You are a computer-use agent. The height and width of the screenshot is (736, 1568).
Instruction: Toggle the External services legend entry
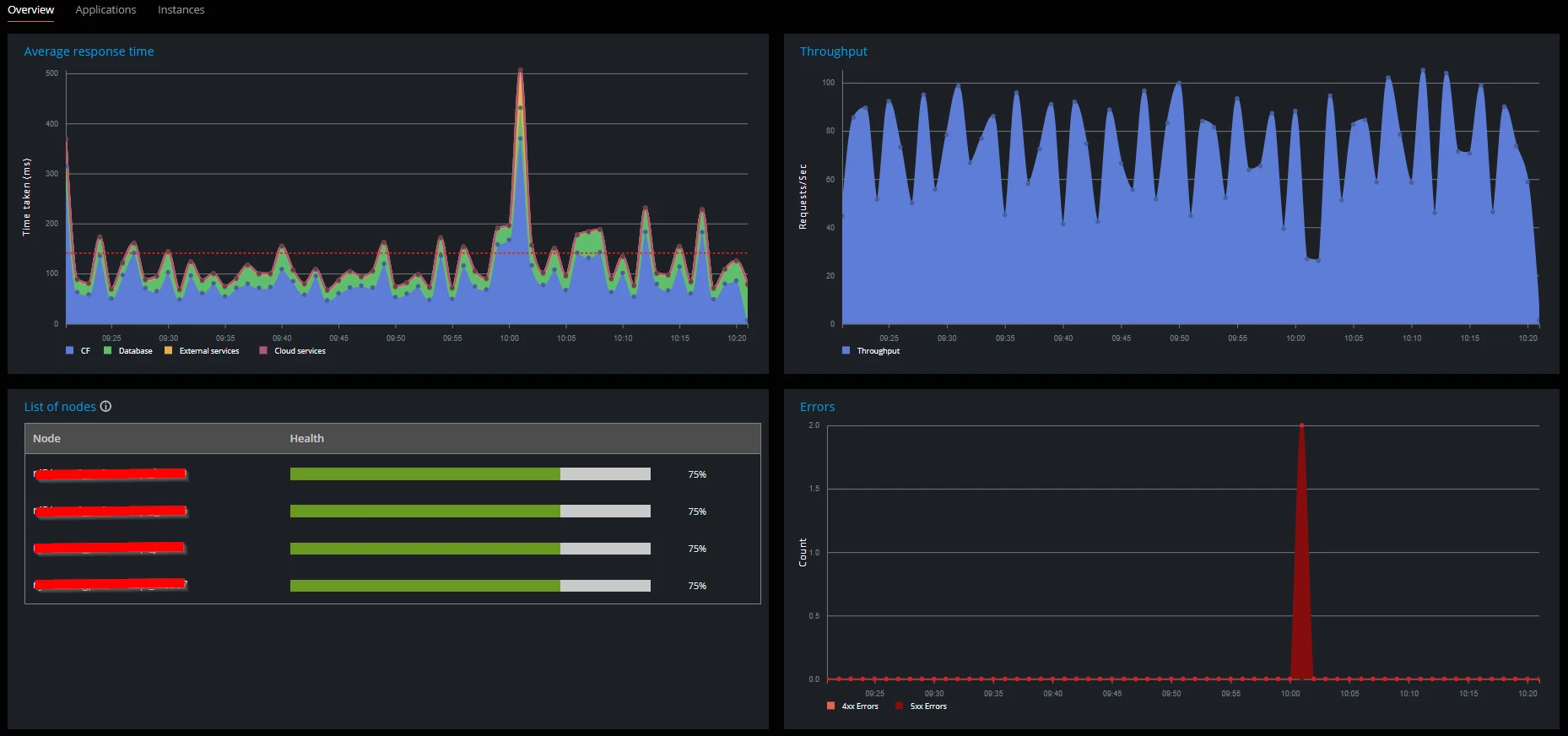[x=201, y=350]
